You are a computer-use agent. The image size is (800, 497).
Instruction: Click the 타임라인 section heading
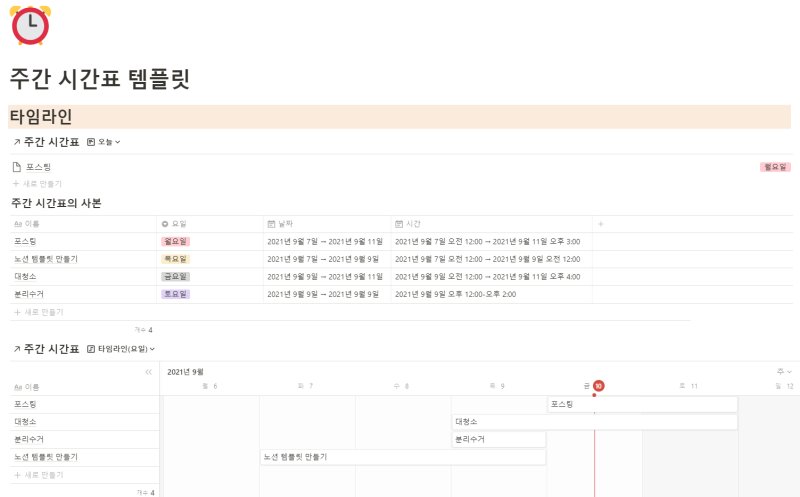point(41,117)
